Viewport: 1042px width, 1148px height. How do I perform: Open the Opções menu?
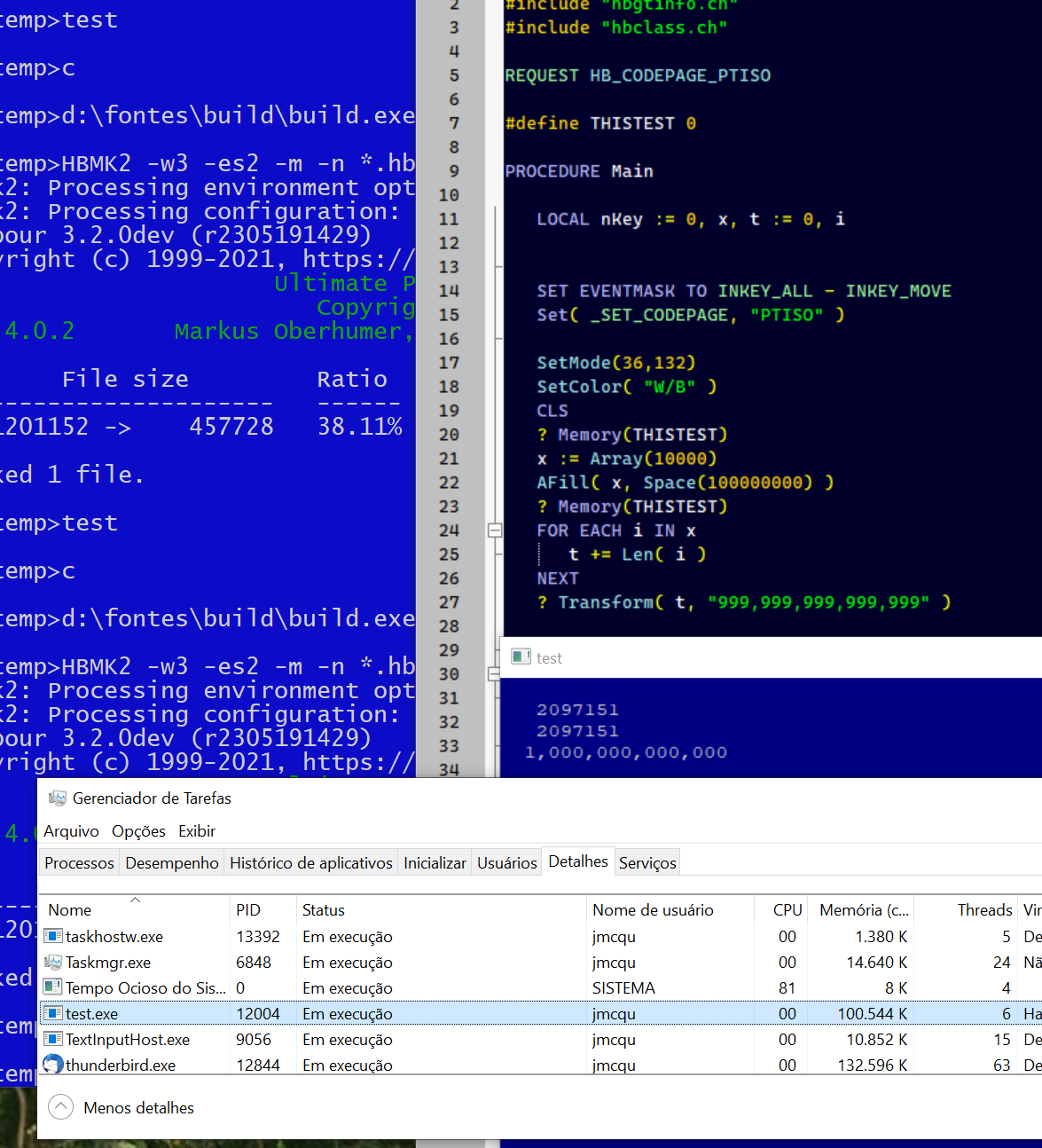[138, 831]
